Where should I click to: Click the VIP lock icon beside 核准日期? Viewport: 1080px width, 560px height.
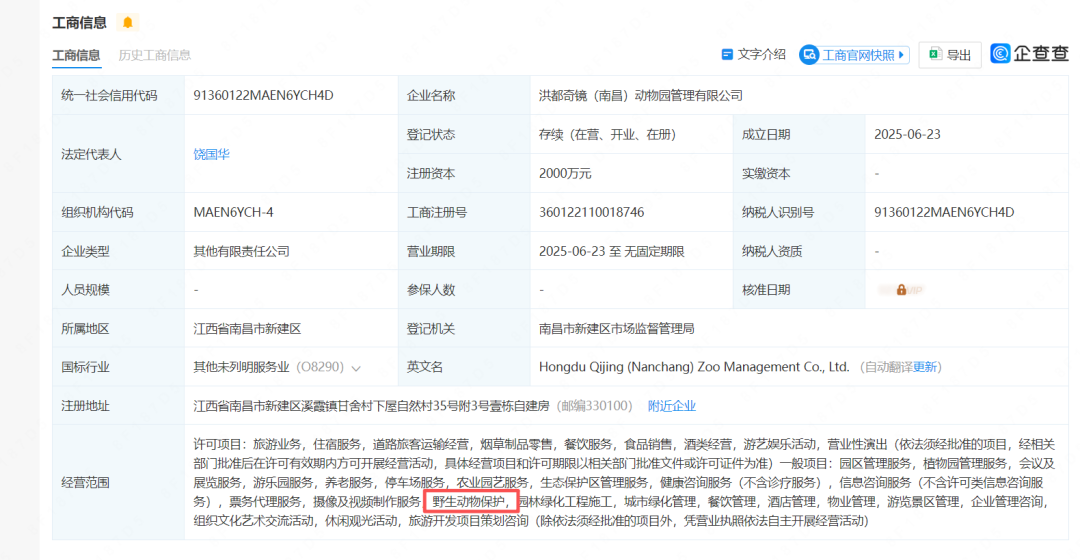901,290
